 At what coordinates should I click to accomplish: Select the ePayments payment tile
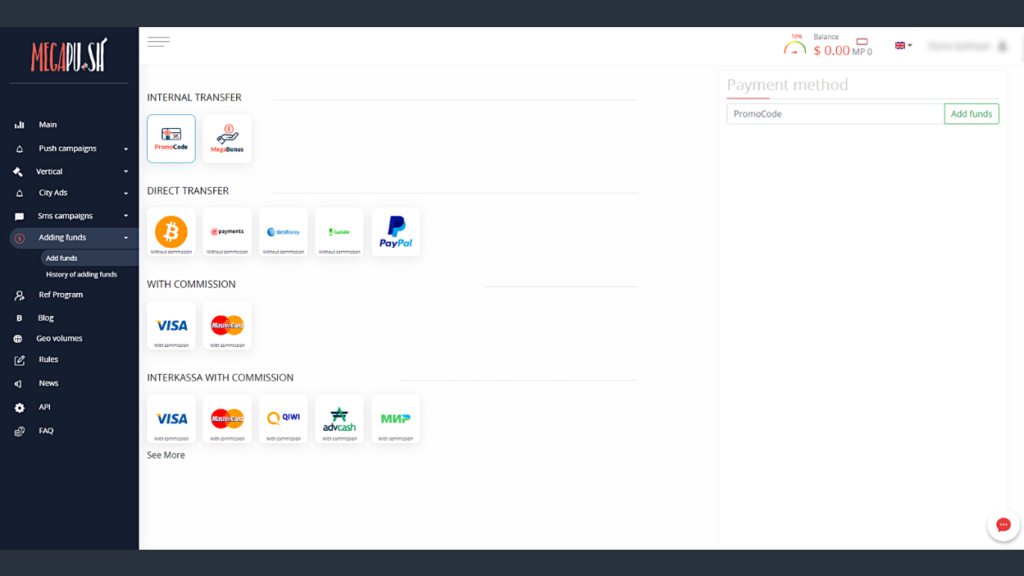(x=227, y=232)
